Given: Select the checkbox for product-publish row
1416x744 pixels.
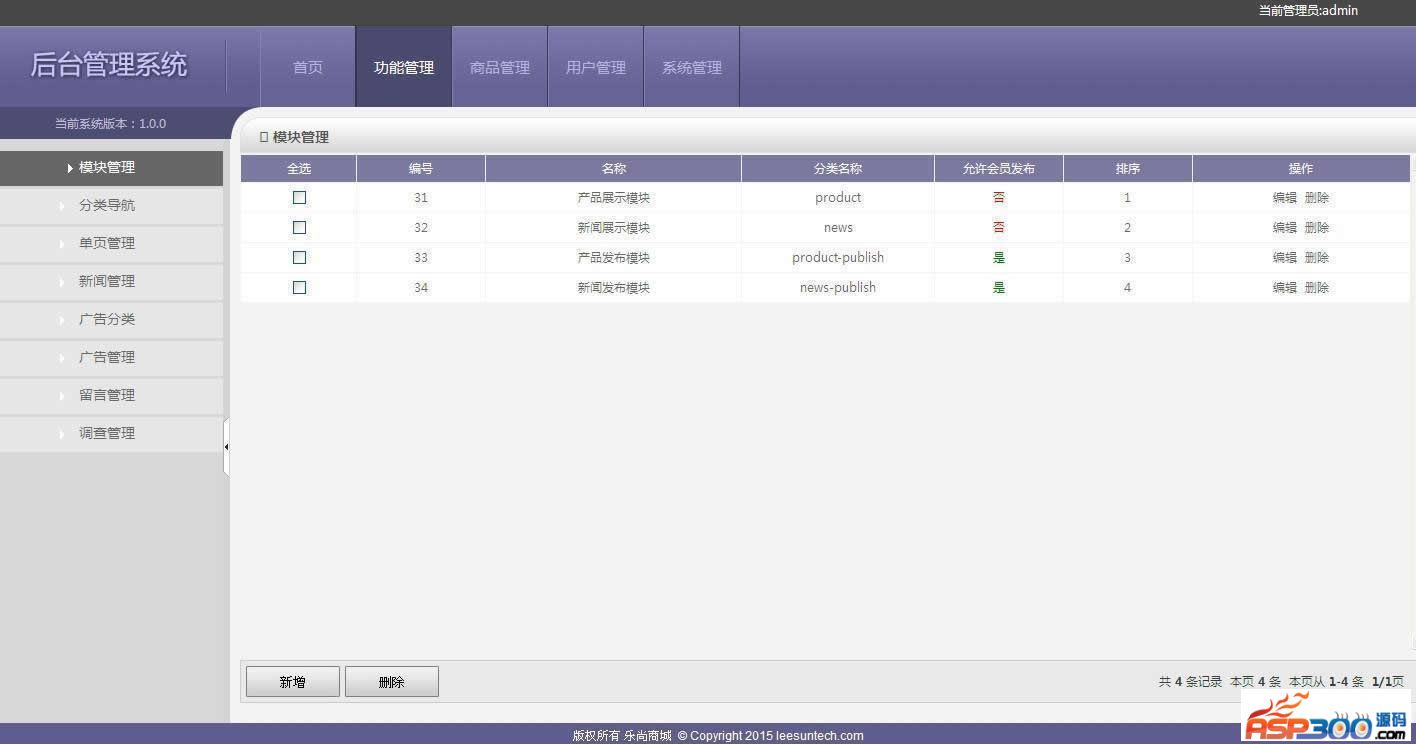Looking at the screenshot, I should coord(299,258).
